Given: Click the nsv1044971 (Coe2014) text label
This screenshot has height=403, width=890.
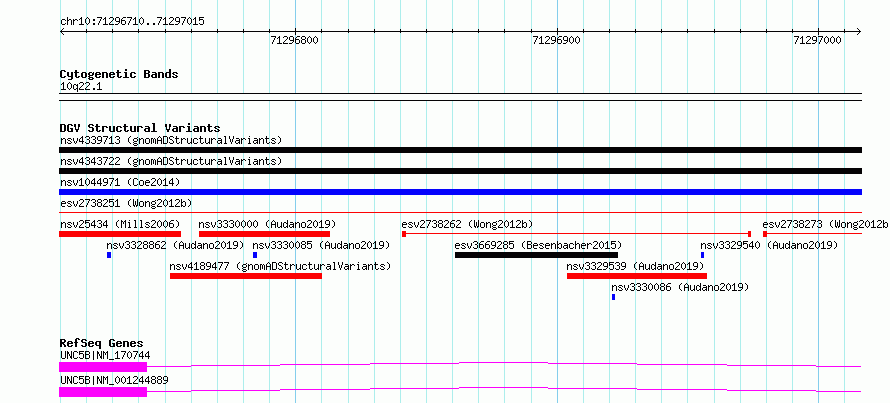Looking at the screenshot, I should tap(120, 182).
